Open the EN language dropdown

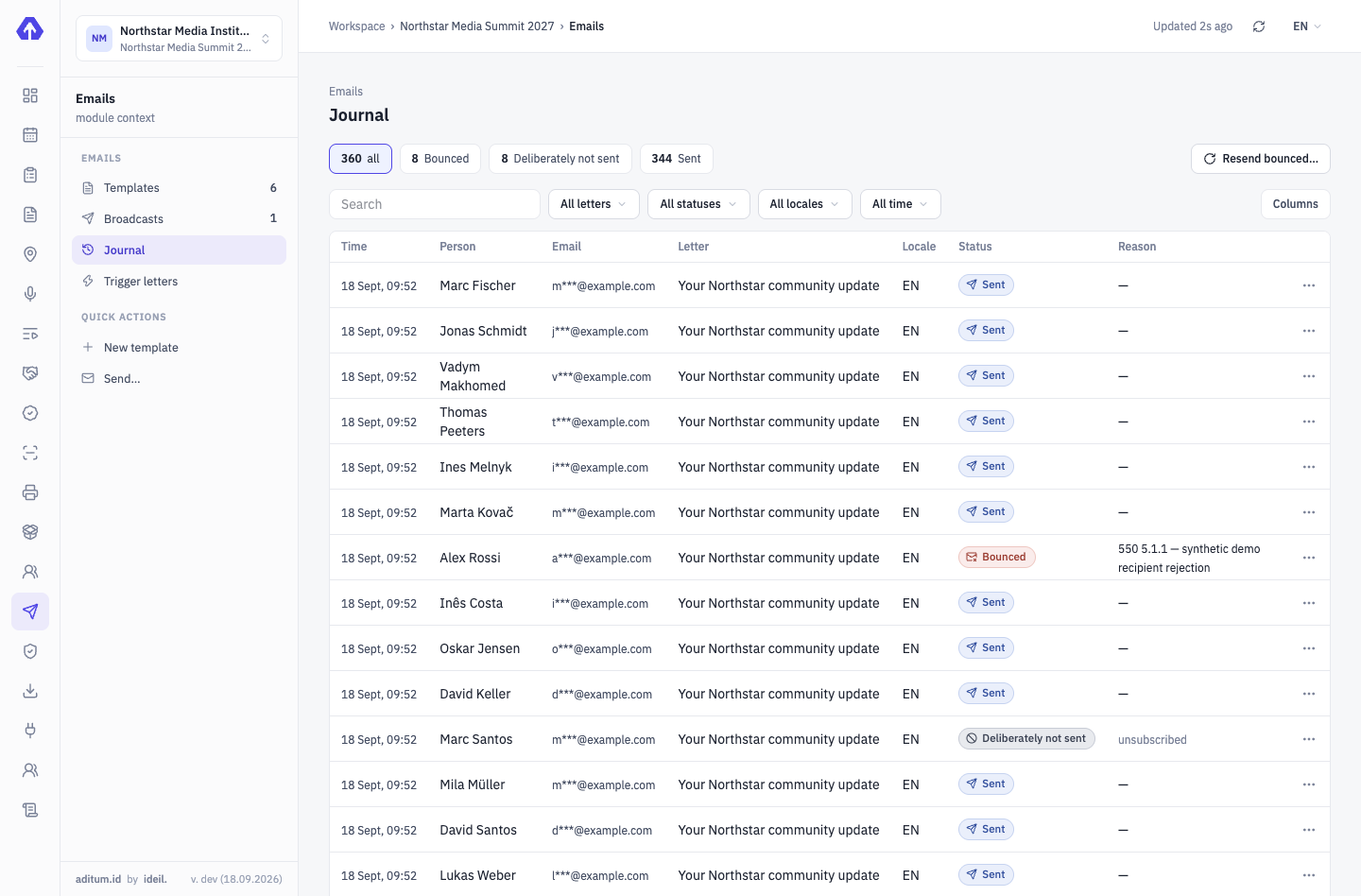point(1307,26)
